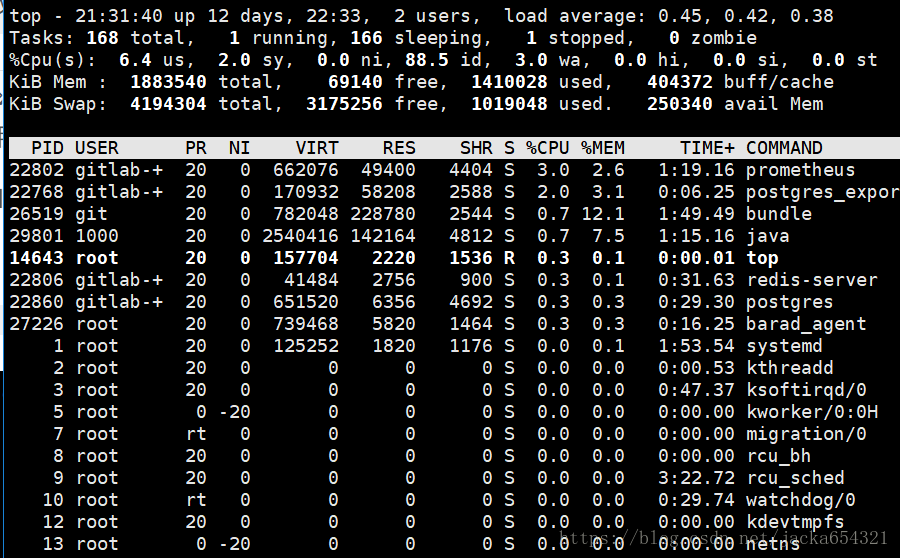This screenshot has height=558, width=900.
Task: Click the rcu_bh command name
Action: pyautogui.click(x=778, y=456)
